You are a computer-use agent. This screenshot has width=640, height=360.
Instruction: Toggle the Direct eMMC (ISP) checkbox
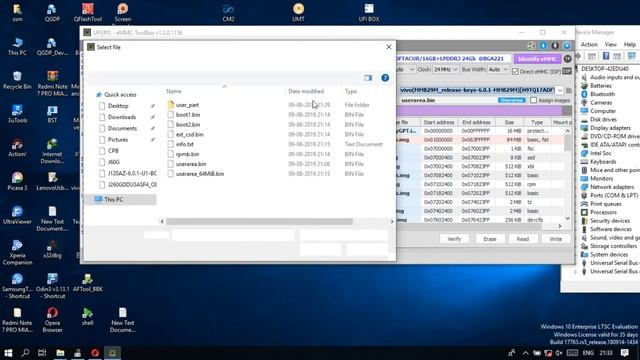[515, 71]
